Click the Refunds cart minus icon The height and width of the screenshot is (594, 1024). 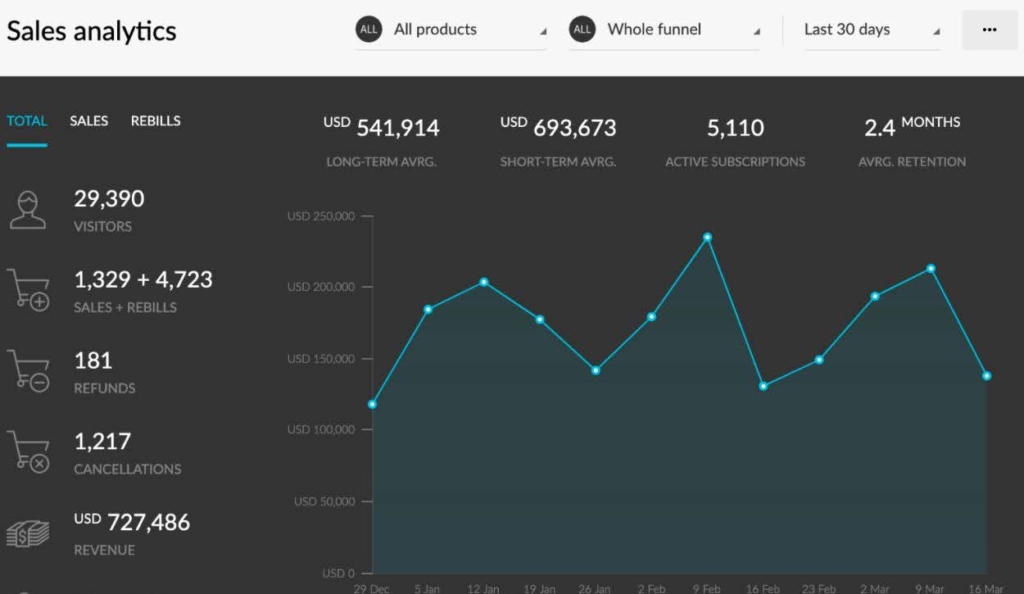pyautogui.click(x=28, y=370)
